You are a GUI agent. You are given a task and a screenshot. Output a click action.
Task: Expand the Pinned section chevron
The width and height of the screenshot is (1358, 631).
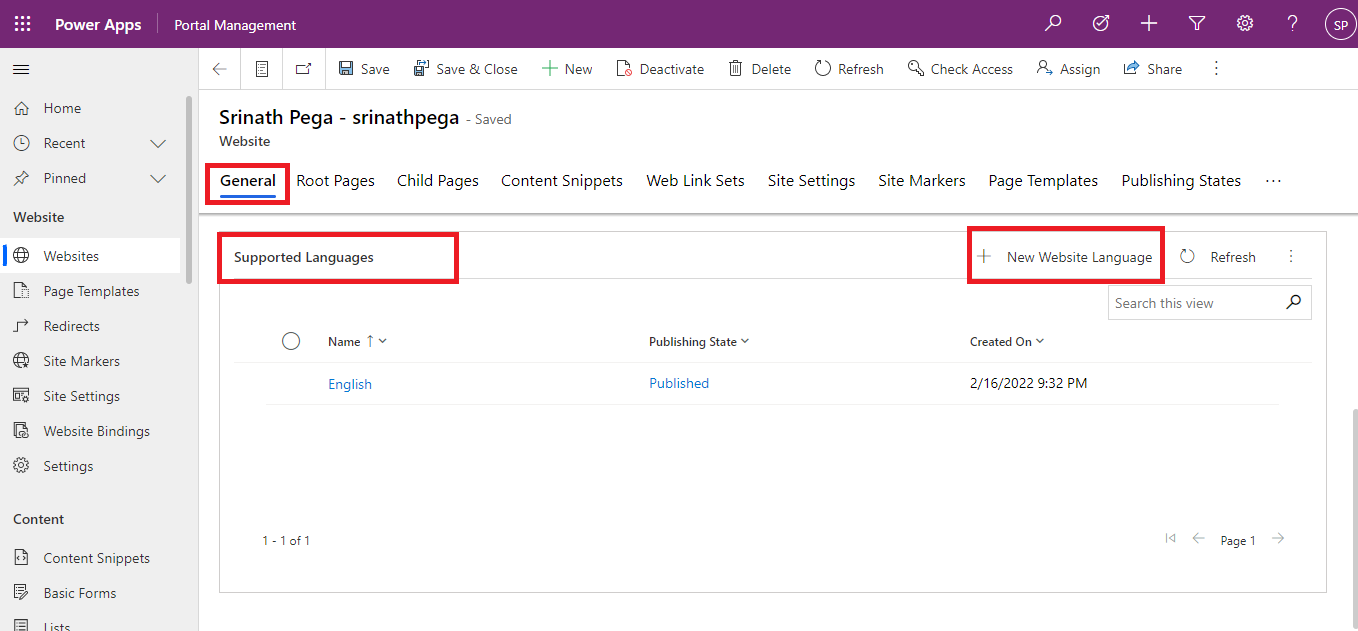click(x=158, y=178)
